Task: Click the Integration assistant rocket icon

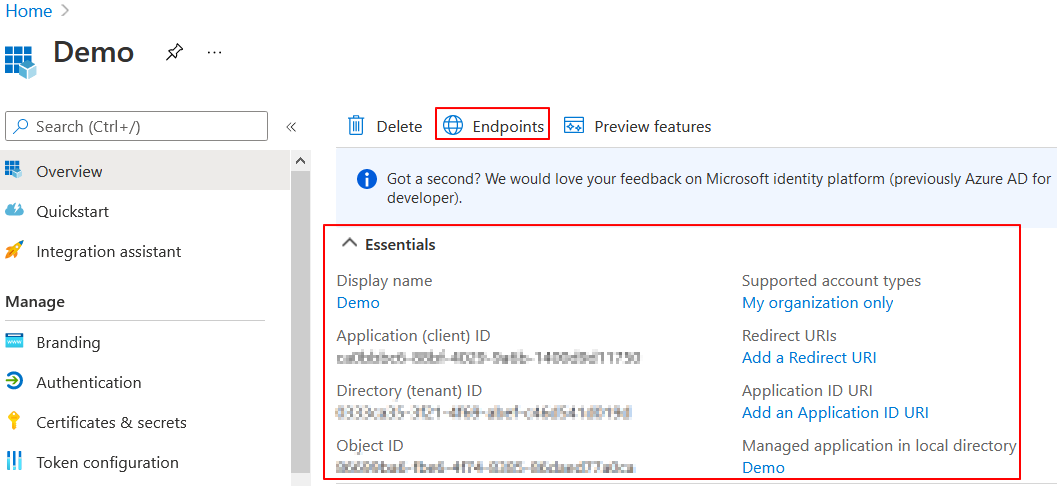Action: click(x=14, y=251)
